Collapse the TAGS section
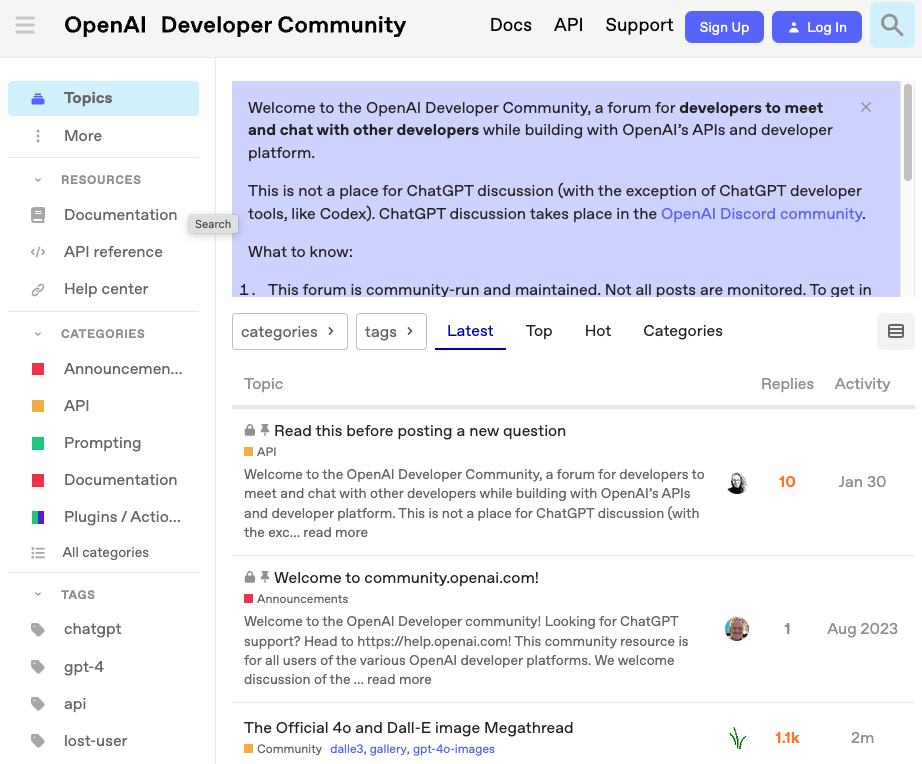This screenshot has width=922, height=764. coord(38,595)
